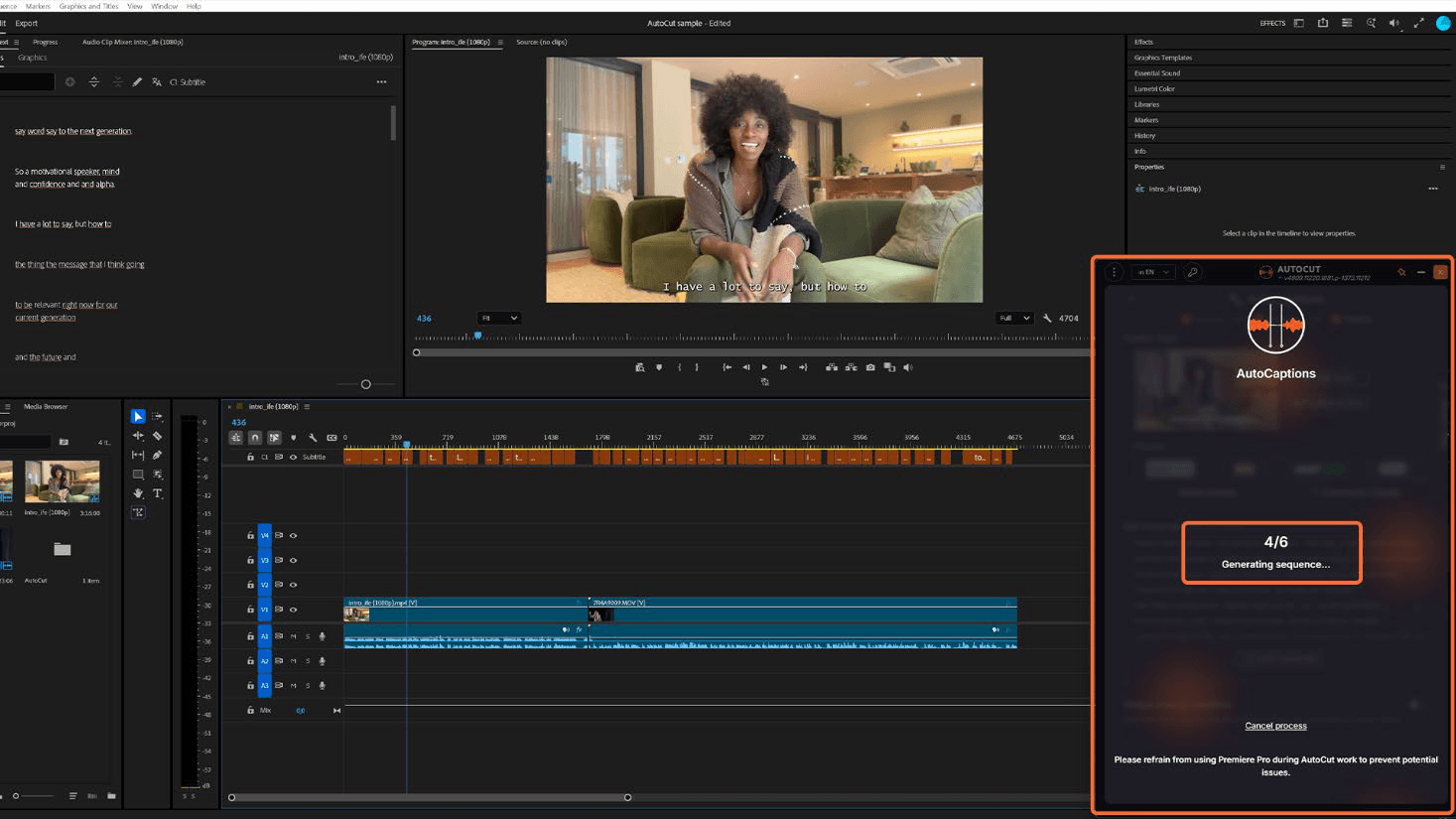The image size is (1456, 819).
Task: Open timeline sequence panel menu
Action: click(x=307, y=407)
